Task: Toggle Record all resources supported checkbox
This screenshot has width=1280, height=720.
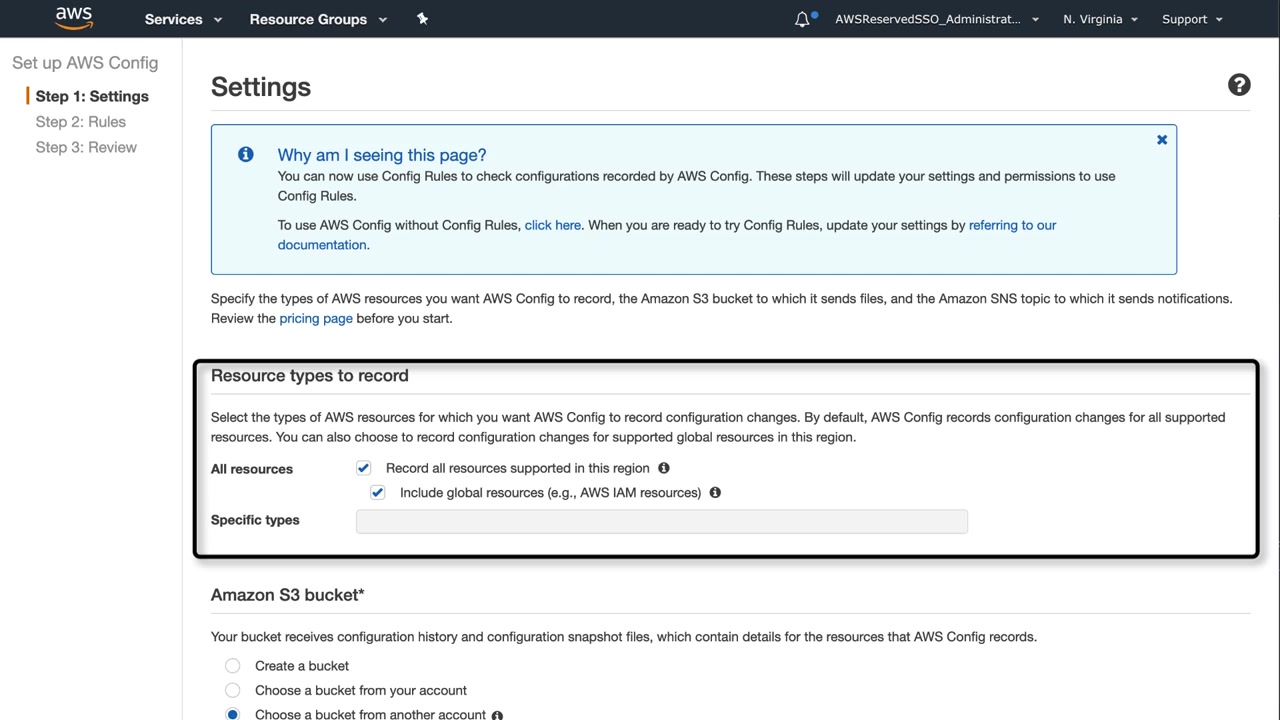Action: [364, 468]
